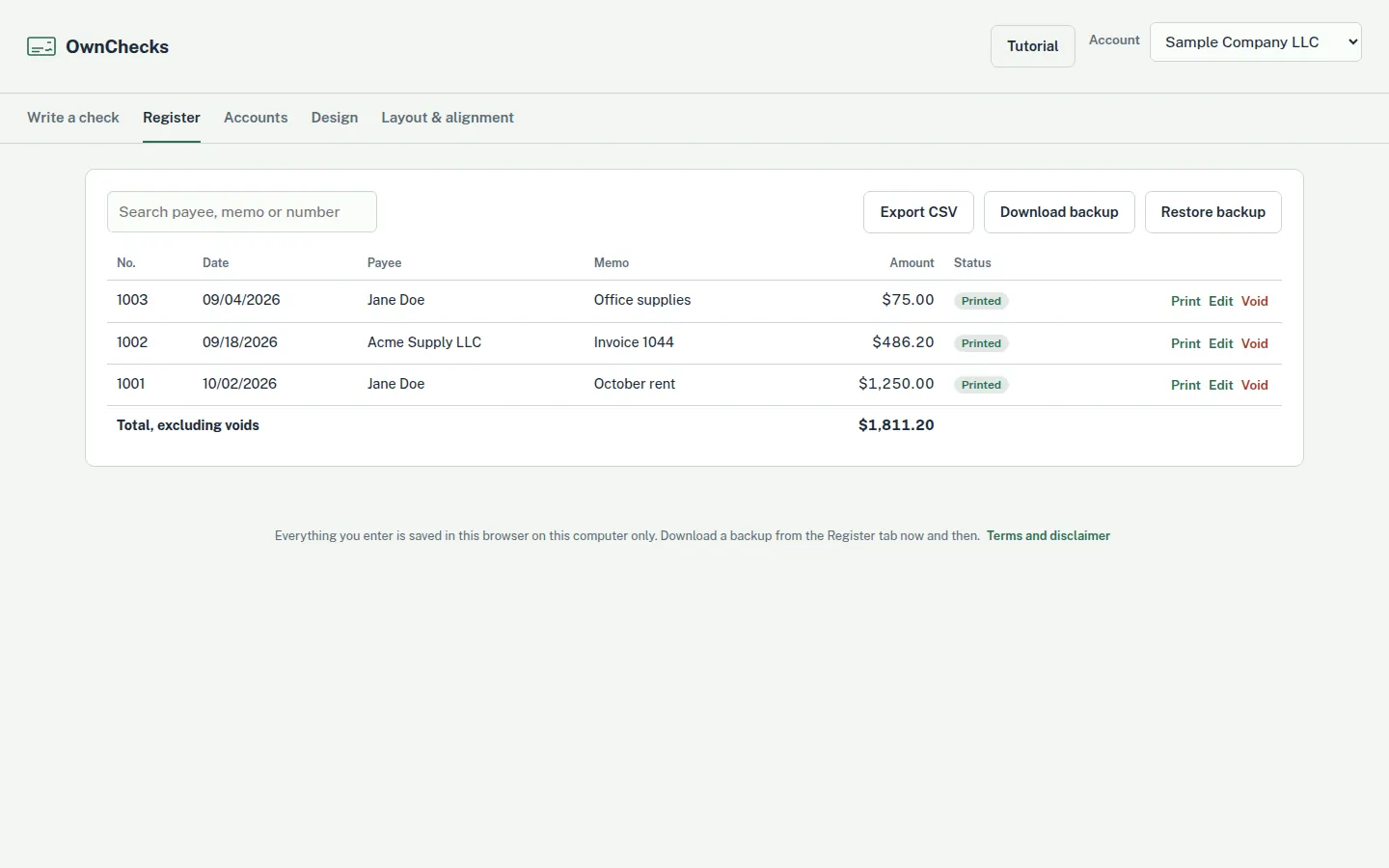
Task: Click Printed status badge on check 1001
Action: 981,385
